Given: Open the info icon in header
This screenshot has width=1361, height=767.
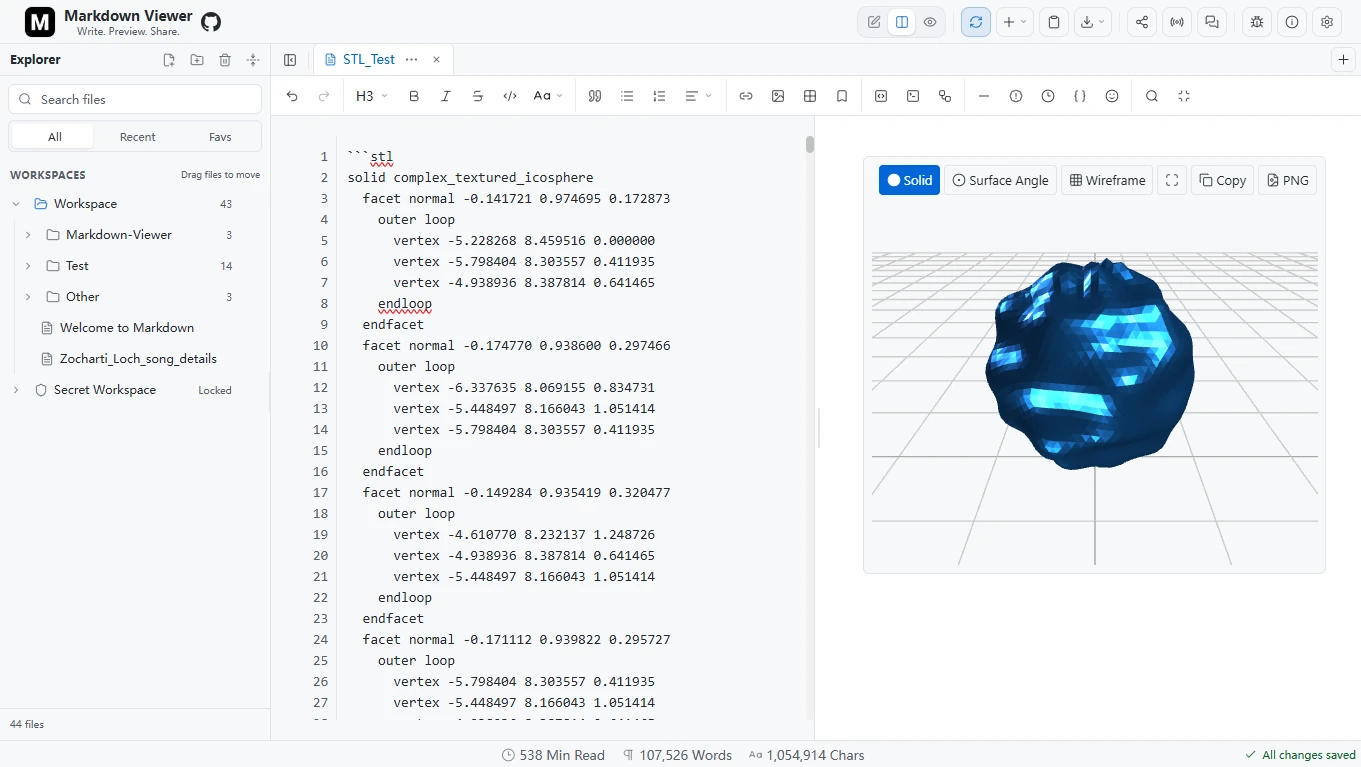Looking at the screenshot, I should coord(1292,22).
